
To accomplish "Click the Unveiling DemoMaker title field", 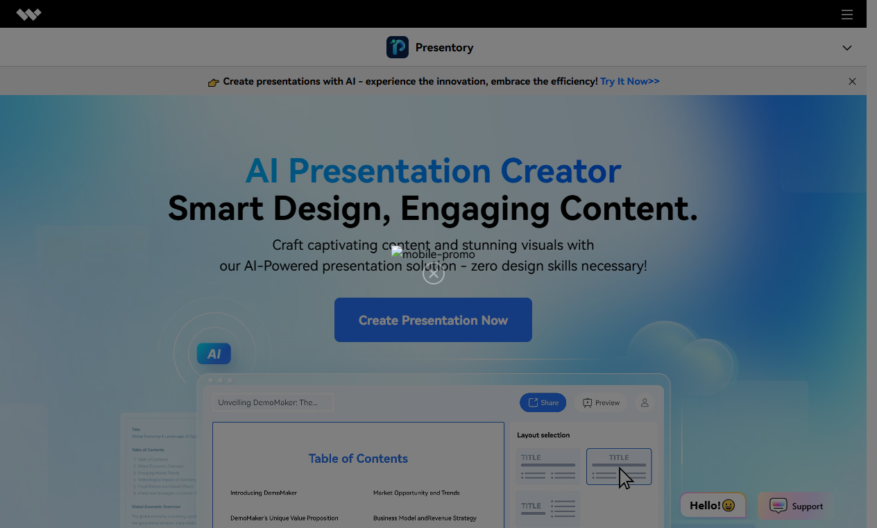I will [x=273, y=402].
